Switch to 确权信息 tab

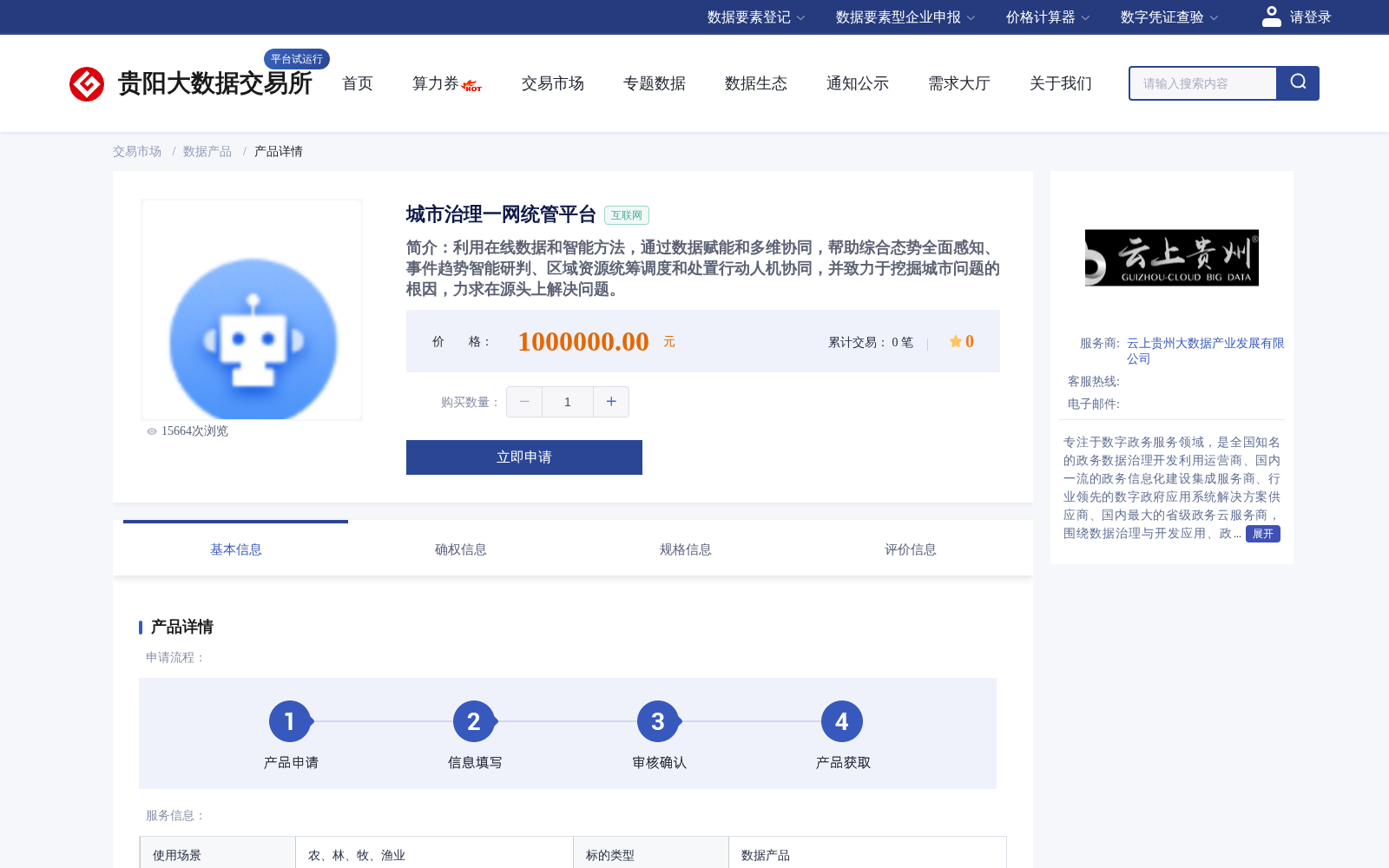point(461,549)
